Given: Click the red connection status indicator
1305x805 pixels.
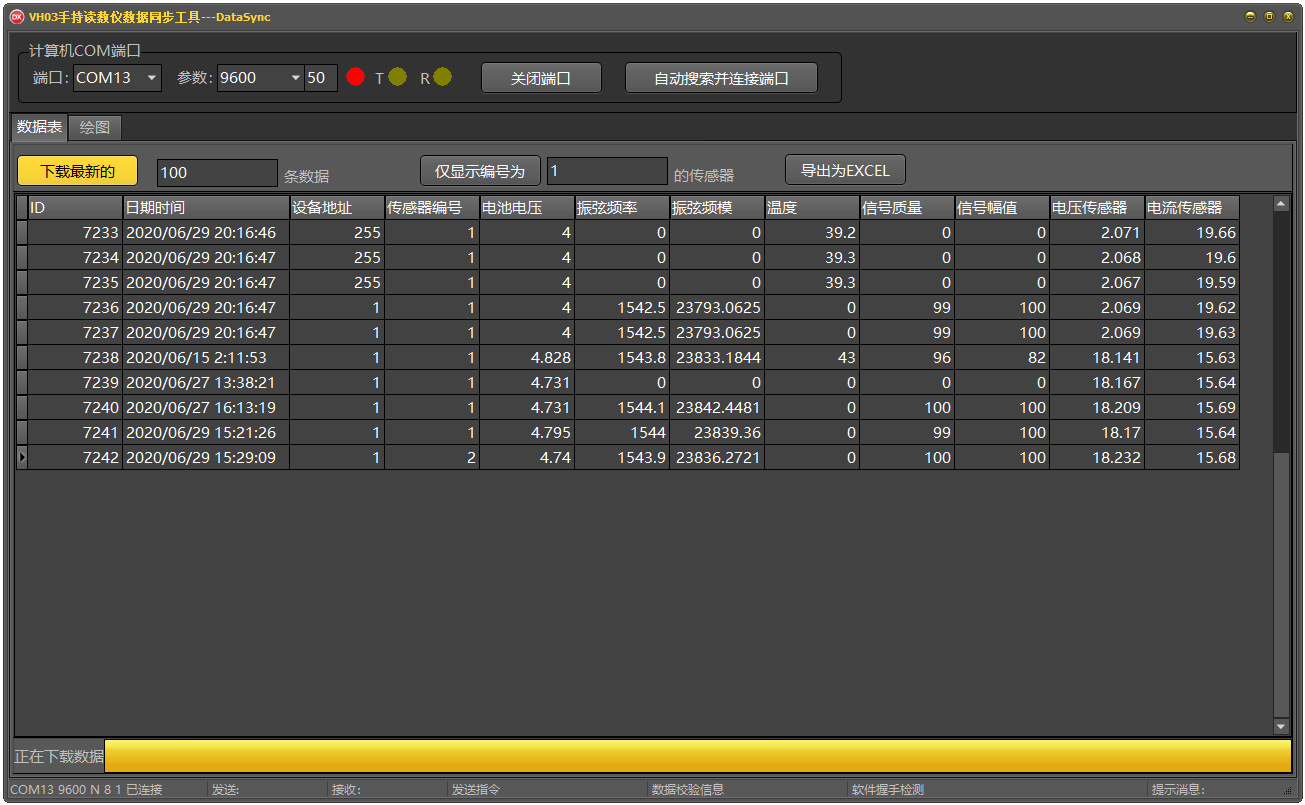Looking at the screenshot, I should click(355, 77).
